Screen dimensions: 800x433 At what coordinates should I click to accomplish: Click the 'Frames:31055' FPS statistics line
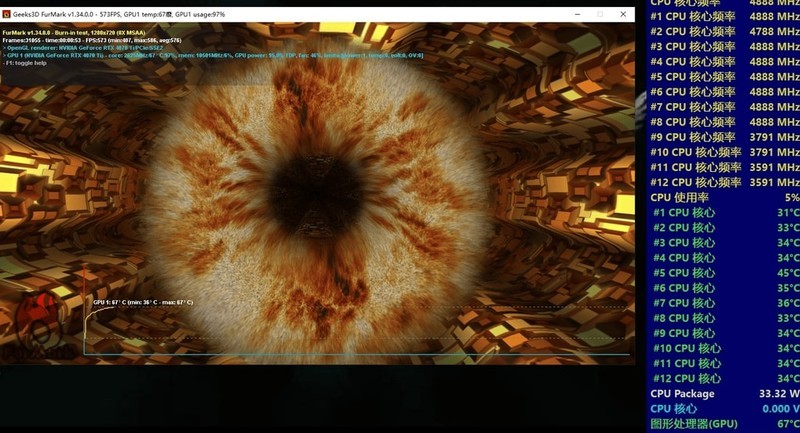(x=92, y=40)
